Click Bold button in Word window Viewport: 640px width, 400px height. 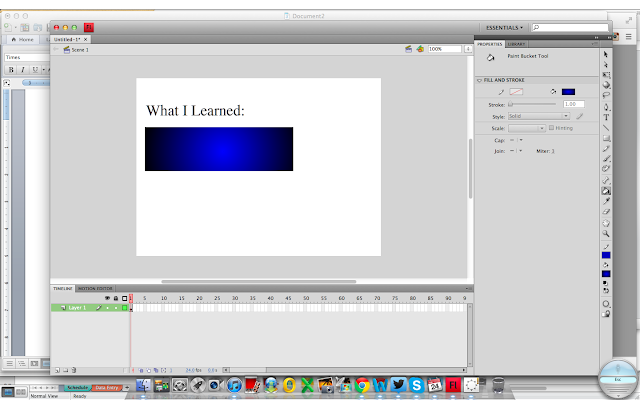tap(11, 70)
